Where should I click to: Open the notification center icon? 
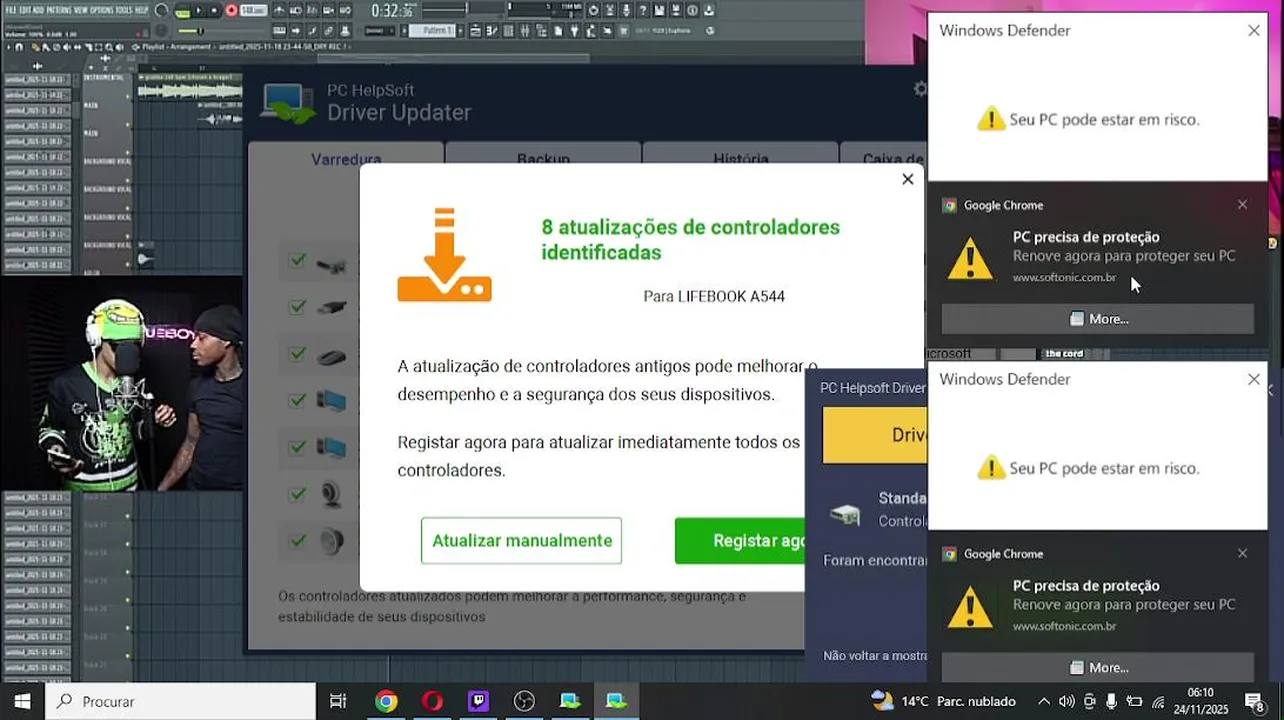[1254, 701]
